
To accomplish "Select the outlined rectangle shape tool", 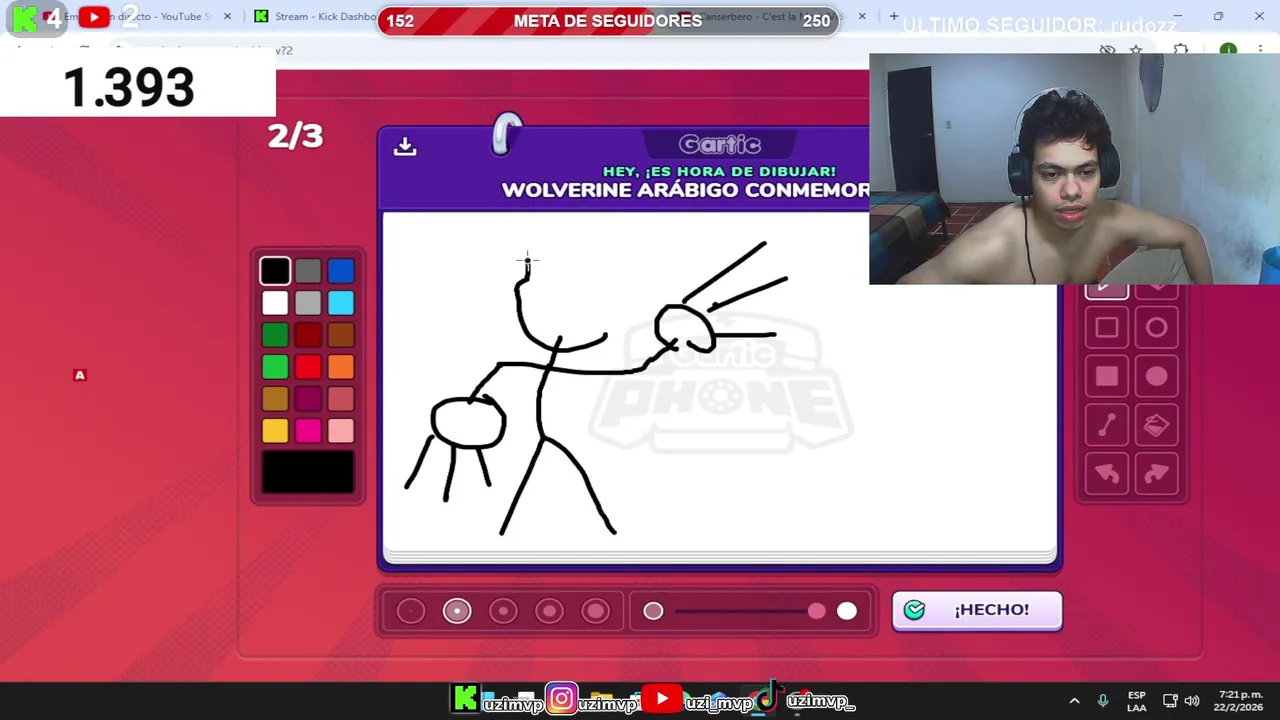I will coord(1107,328).
